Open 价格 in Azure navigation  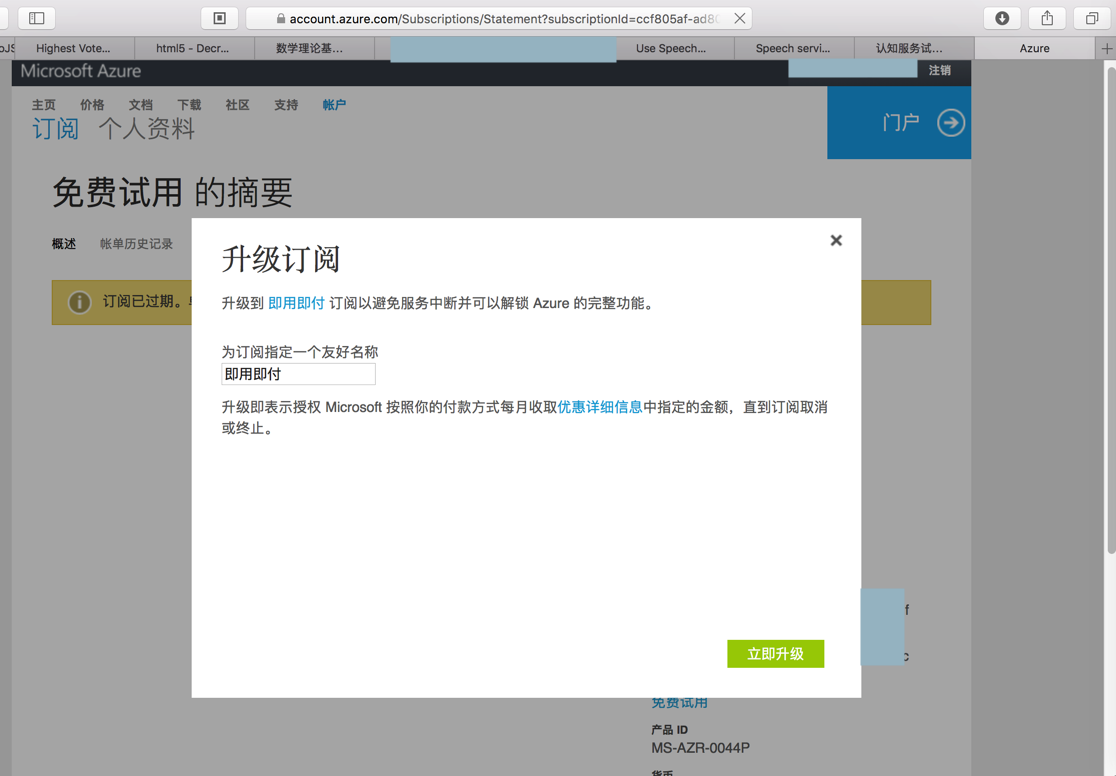point(92,105)
